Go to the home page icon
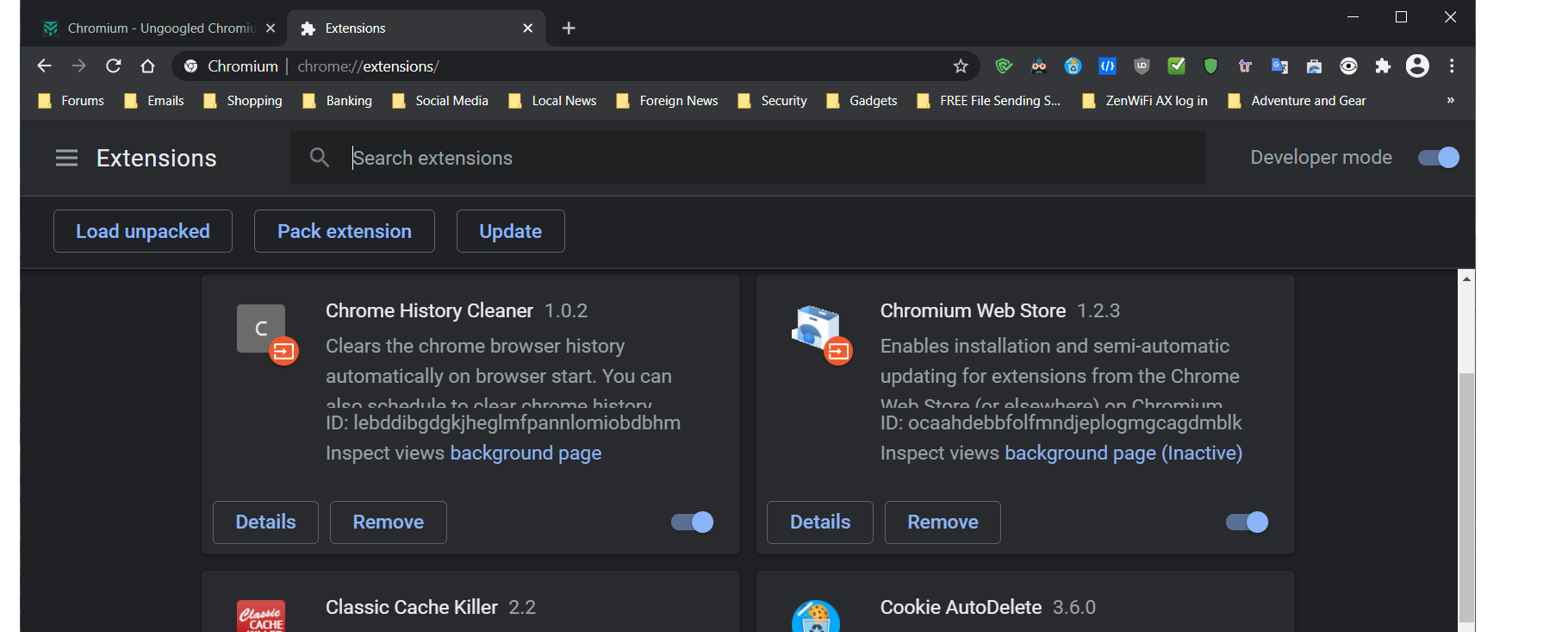 tap(147, 66)
